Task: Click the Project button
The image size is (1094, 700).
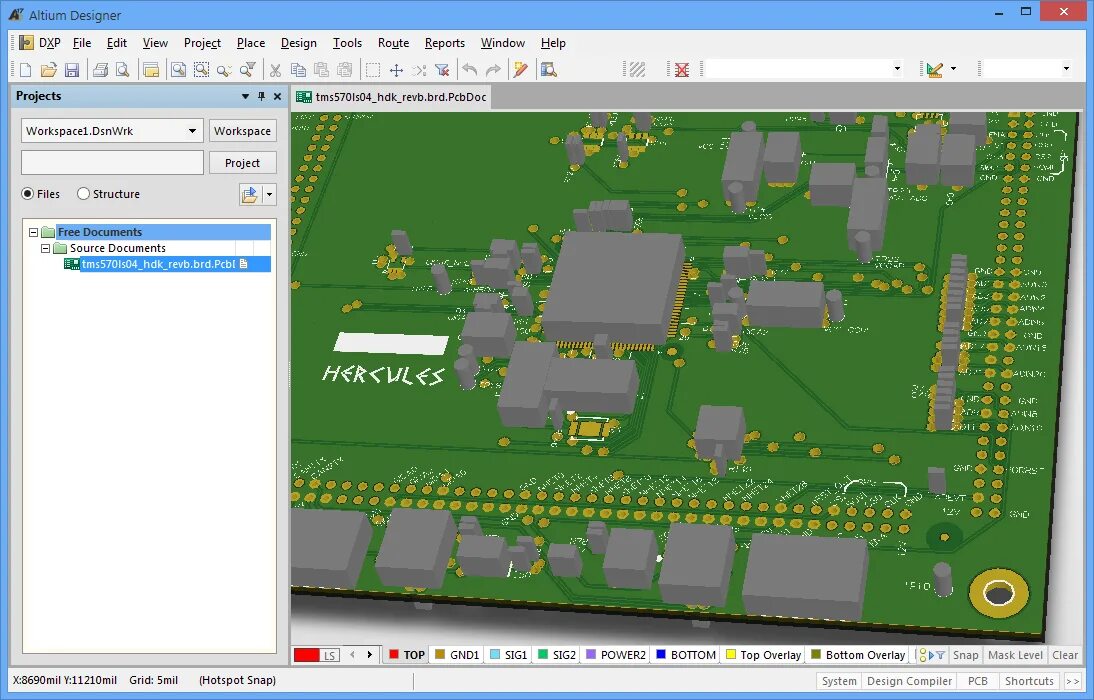Action: click(x=242, y=163)
